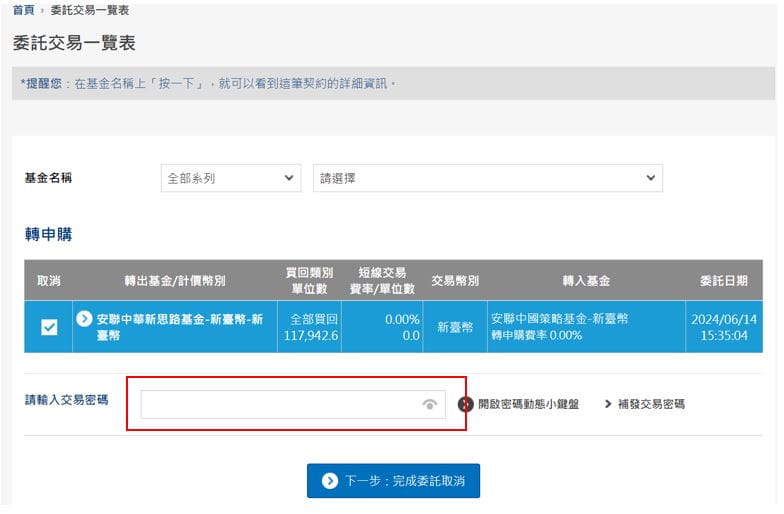Click the chevron arrow before 補發交易密碼
The image size is (784, 514).
tap(608, 404)
